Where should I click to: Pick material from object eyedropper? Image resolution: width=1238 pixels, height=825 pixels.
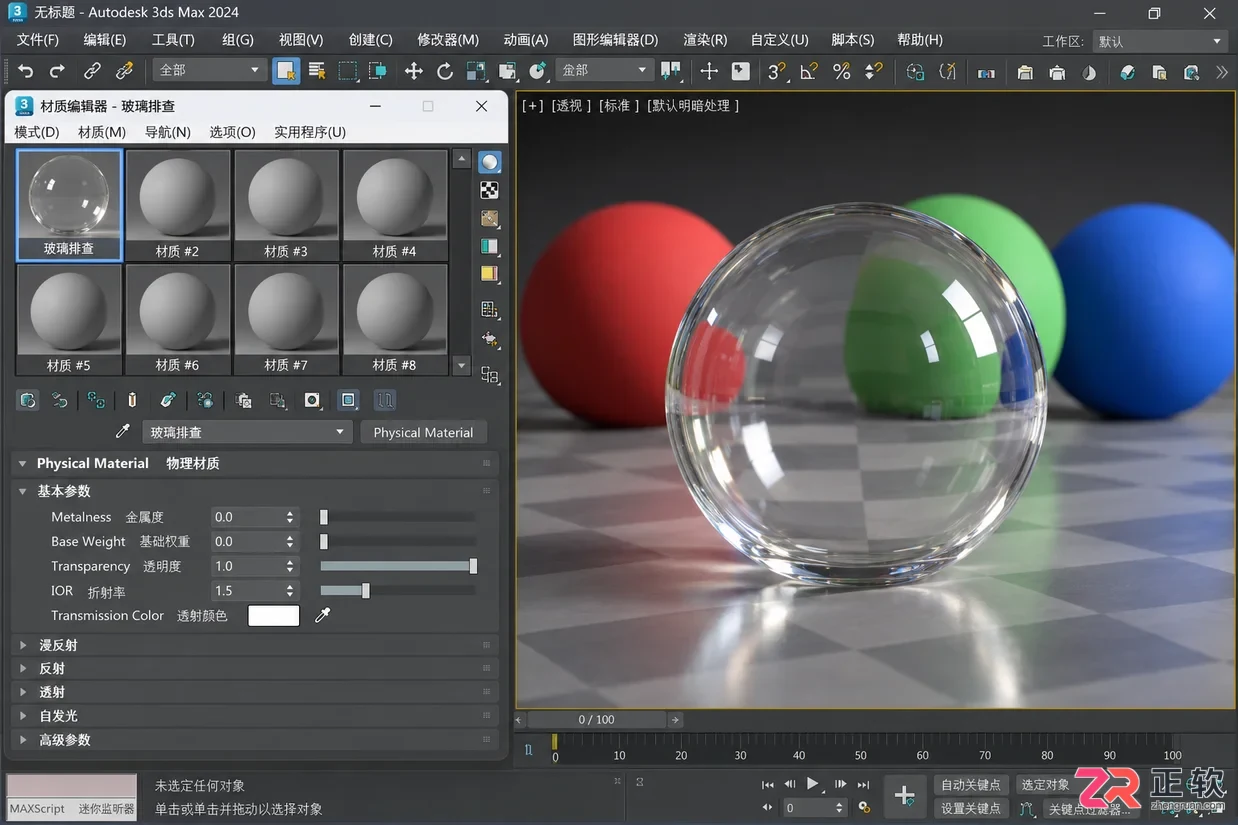123,432
